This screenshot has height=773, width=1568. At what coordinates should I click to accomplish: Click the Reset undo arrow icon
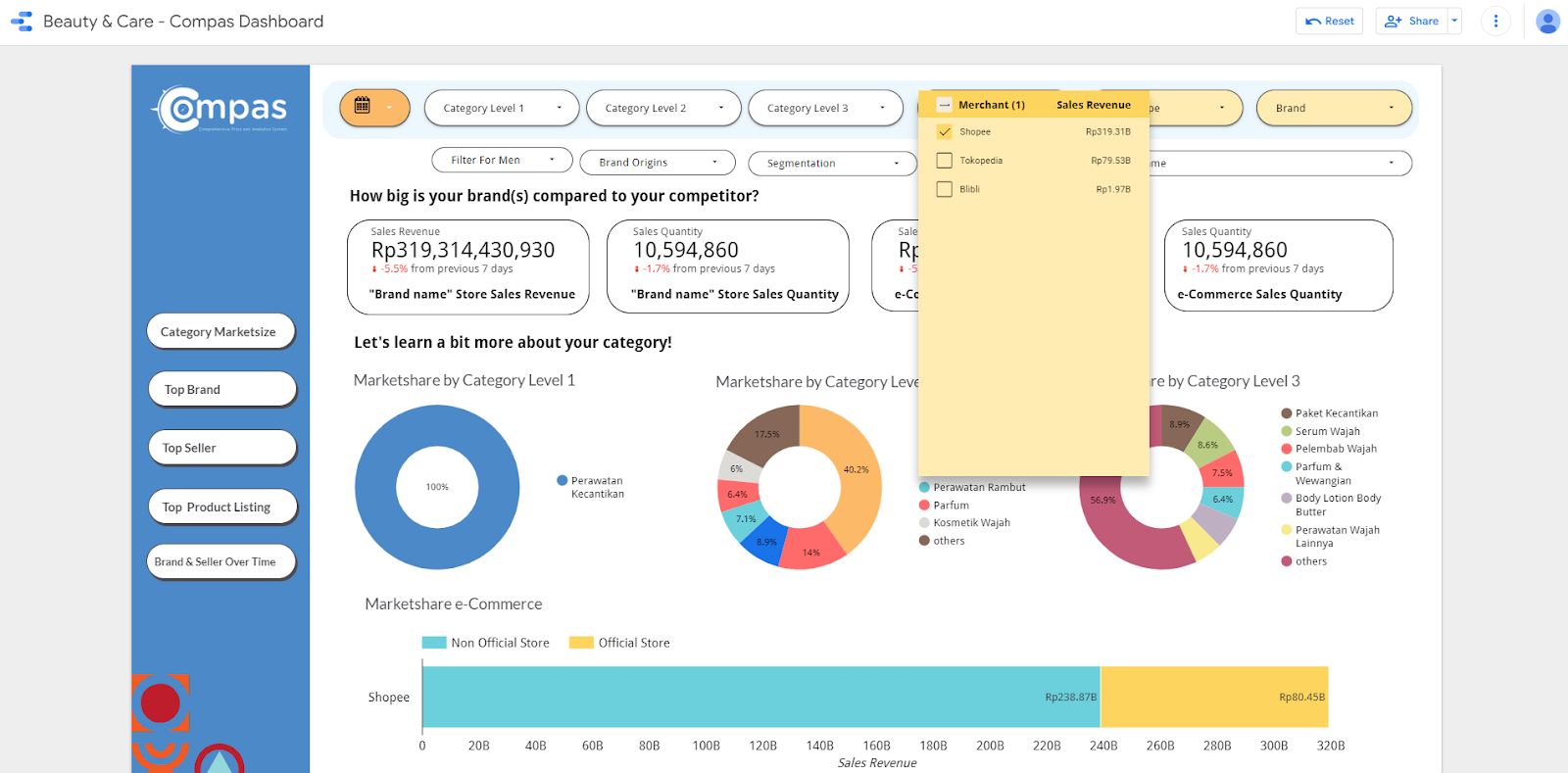click(x=1313, y=21)
